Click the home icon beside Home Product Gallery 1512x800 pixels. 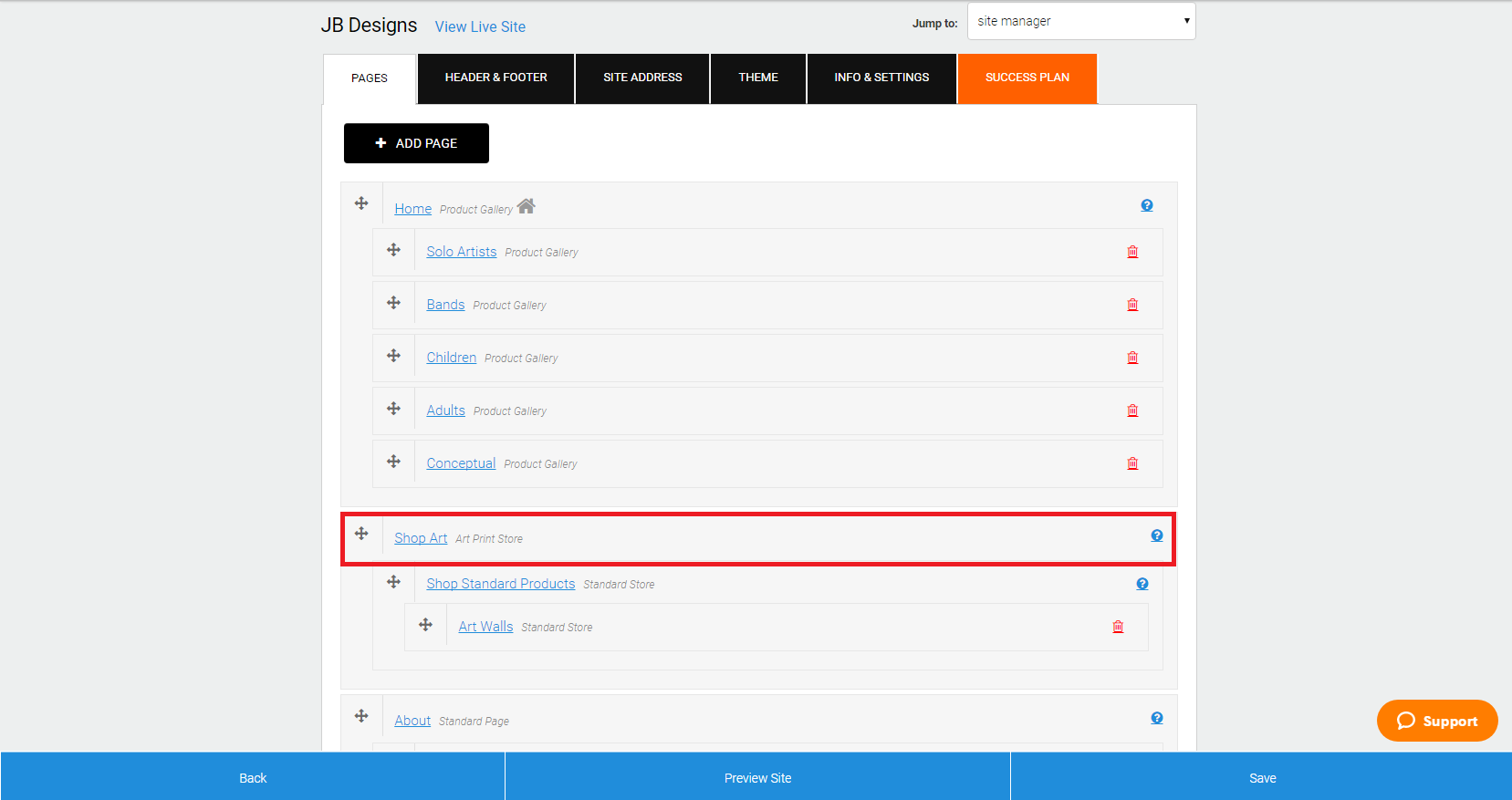coord(526,206)
